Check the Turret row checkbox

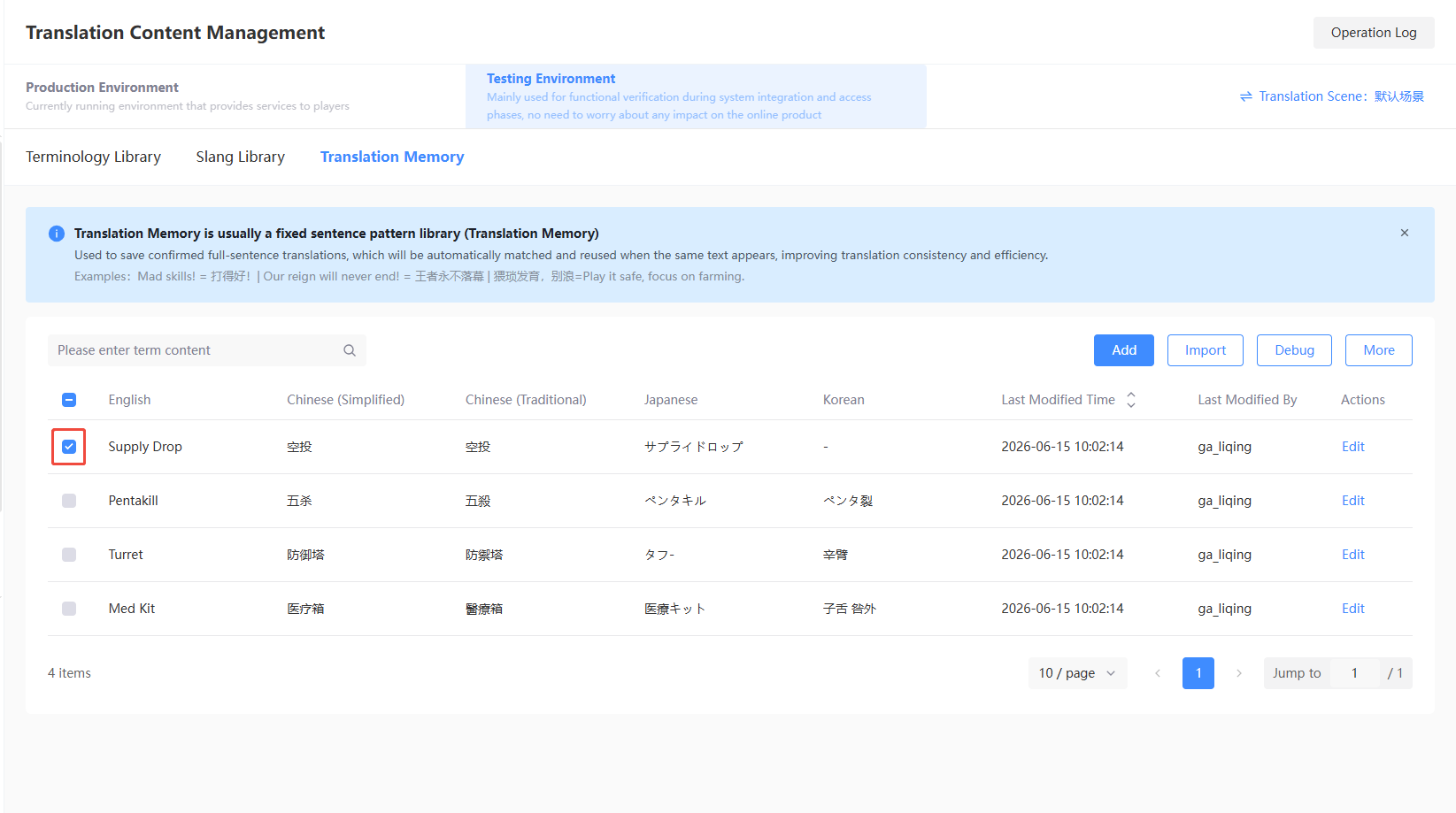tap(69, 555)
